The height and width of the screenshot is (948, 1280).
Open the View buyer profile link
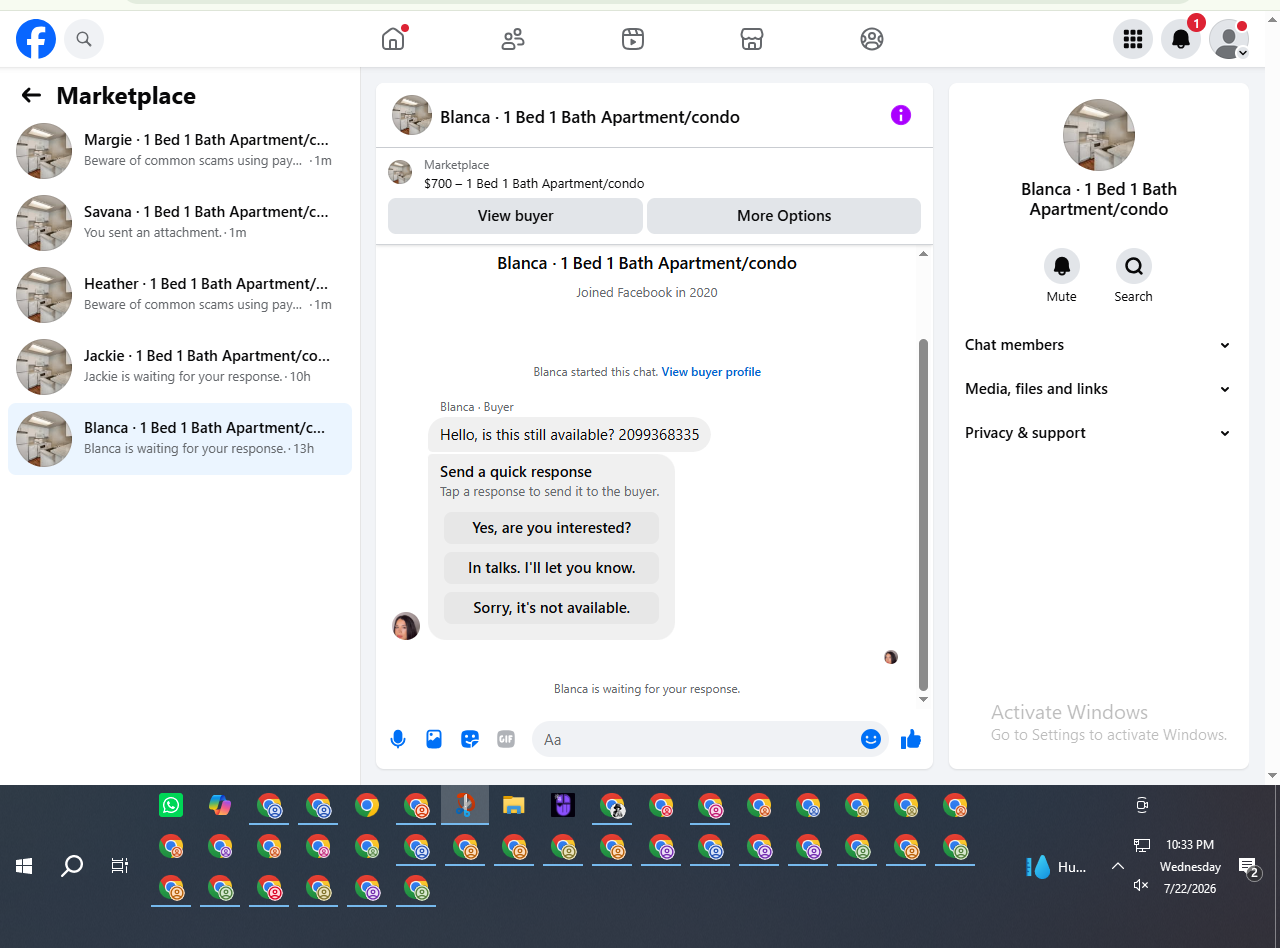[711, 372]
